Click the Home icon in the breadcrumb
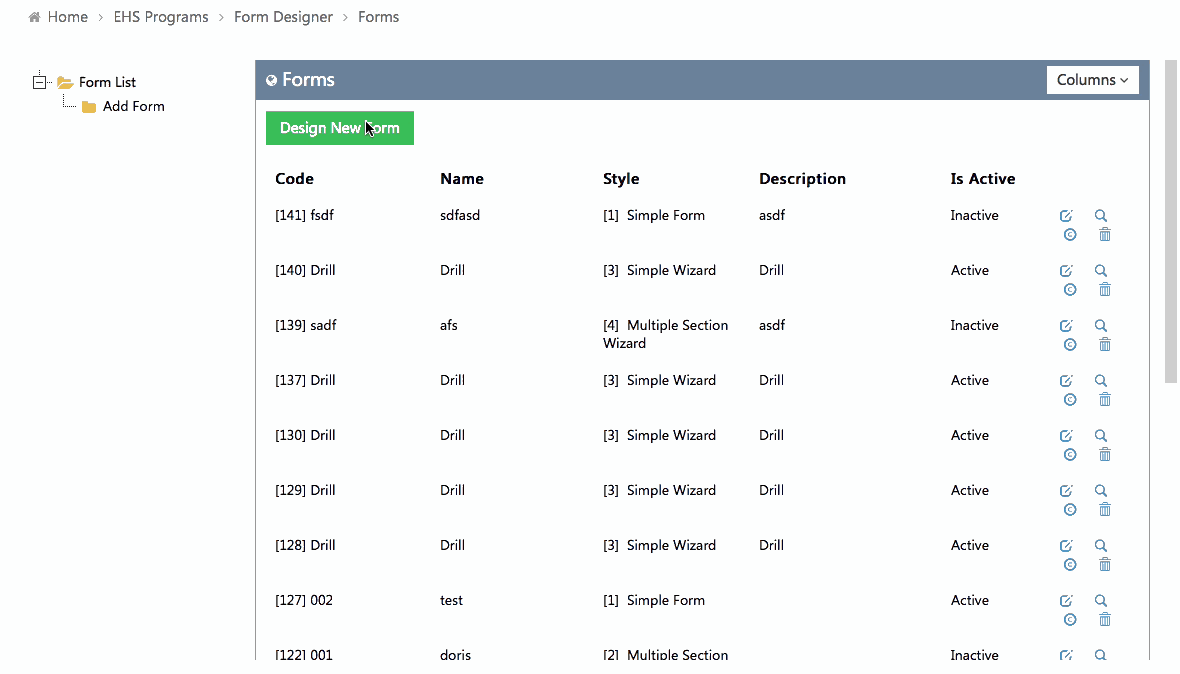Screen dimensions: 1180x674 (35, 17)
